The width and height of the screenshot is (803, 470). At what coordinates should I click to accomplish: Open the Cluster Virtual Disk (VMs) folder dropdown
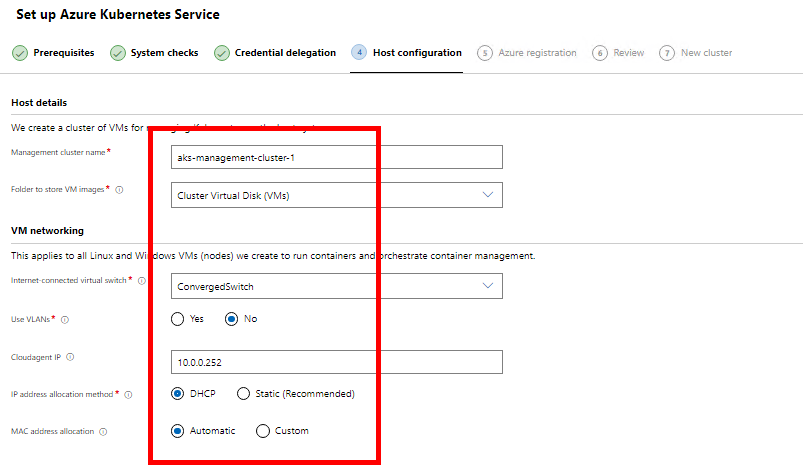pyautogui.click(x=336, y=195)
